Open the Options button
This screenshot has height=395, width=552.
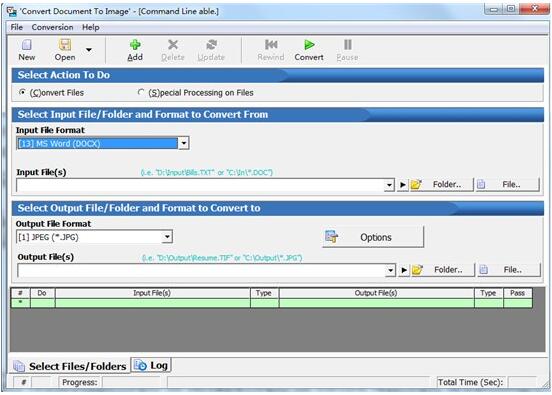tap(373, 237)
